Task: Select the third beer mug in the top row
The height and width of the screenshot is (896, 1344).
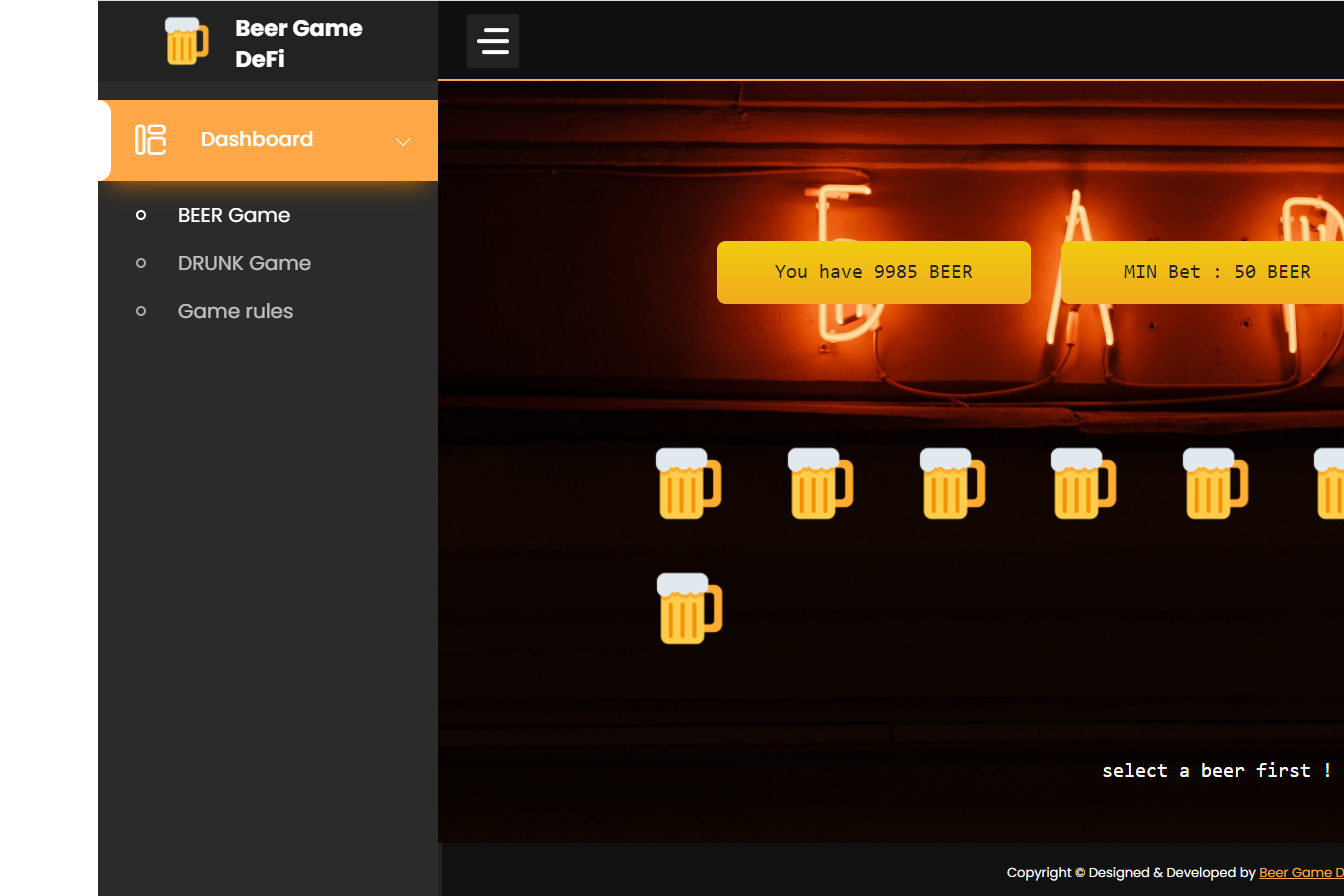Action: [953, 486]
